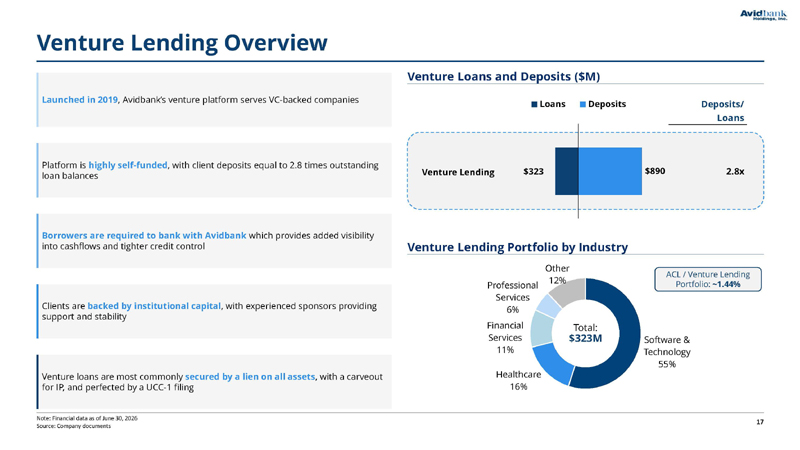The width and height of the screenshot is (800, 450).
Task: Click the gray Other donut segment
Action: 569,290
